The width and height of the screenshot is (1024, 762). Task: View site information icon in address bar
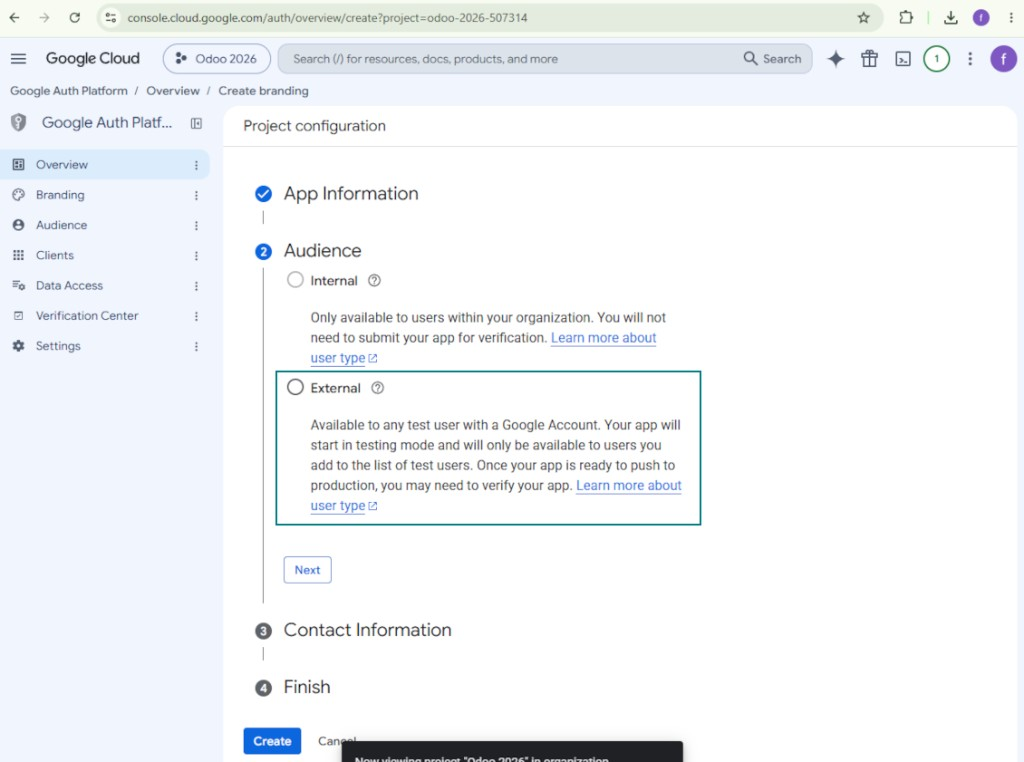(111, 18)
